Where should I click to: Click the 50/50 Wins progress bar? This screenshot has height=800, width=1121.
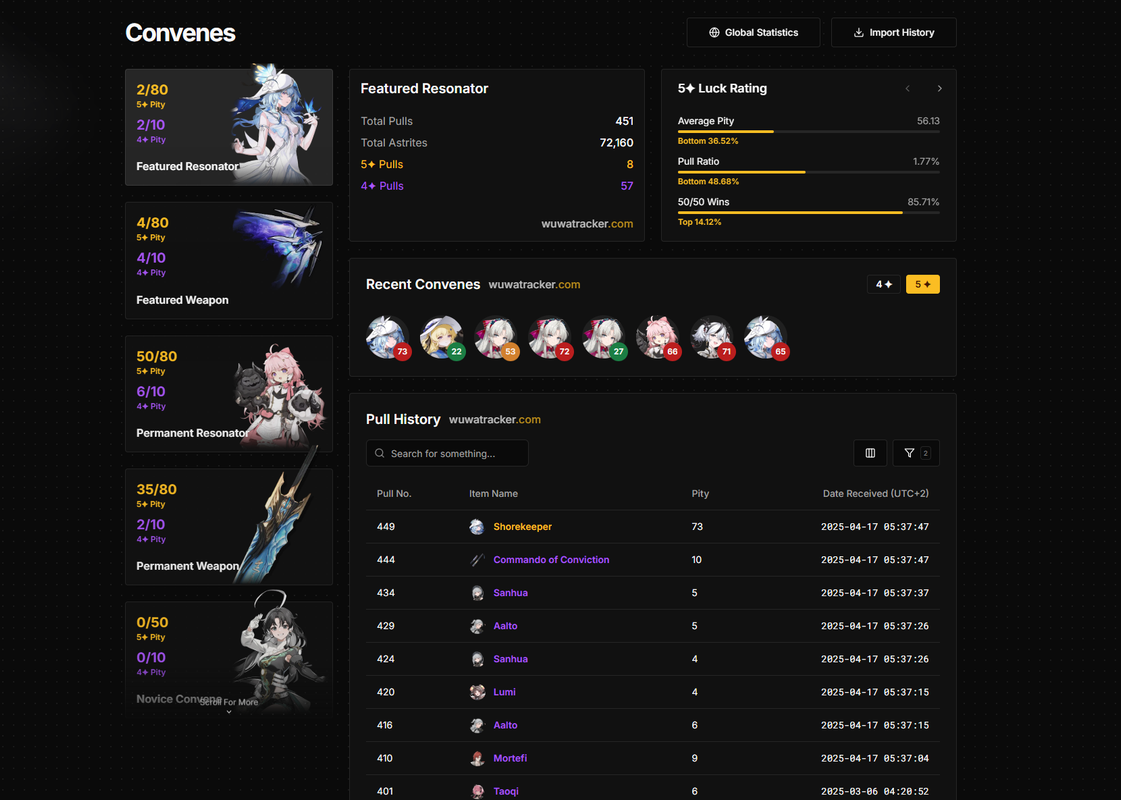coord(809,212)
